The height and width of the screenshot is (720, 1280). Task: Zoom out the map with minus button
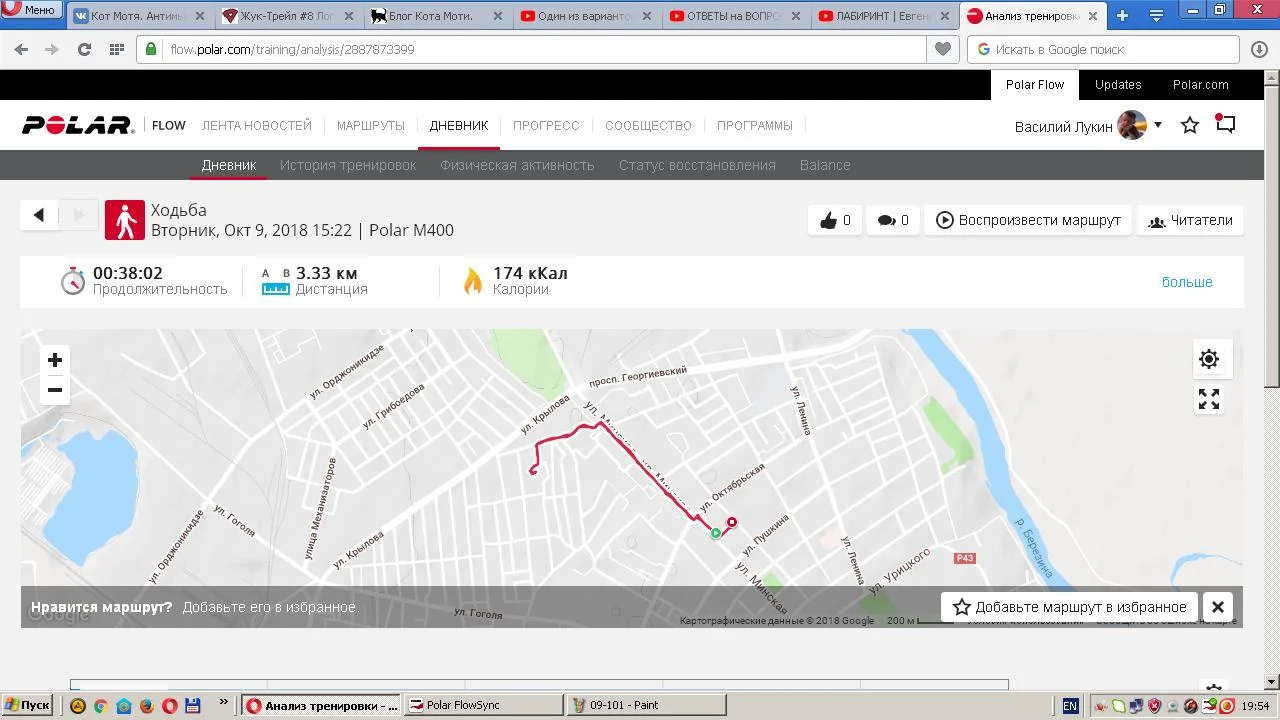[x=55, y=390]
